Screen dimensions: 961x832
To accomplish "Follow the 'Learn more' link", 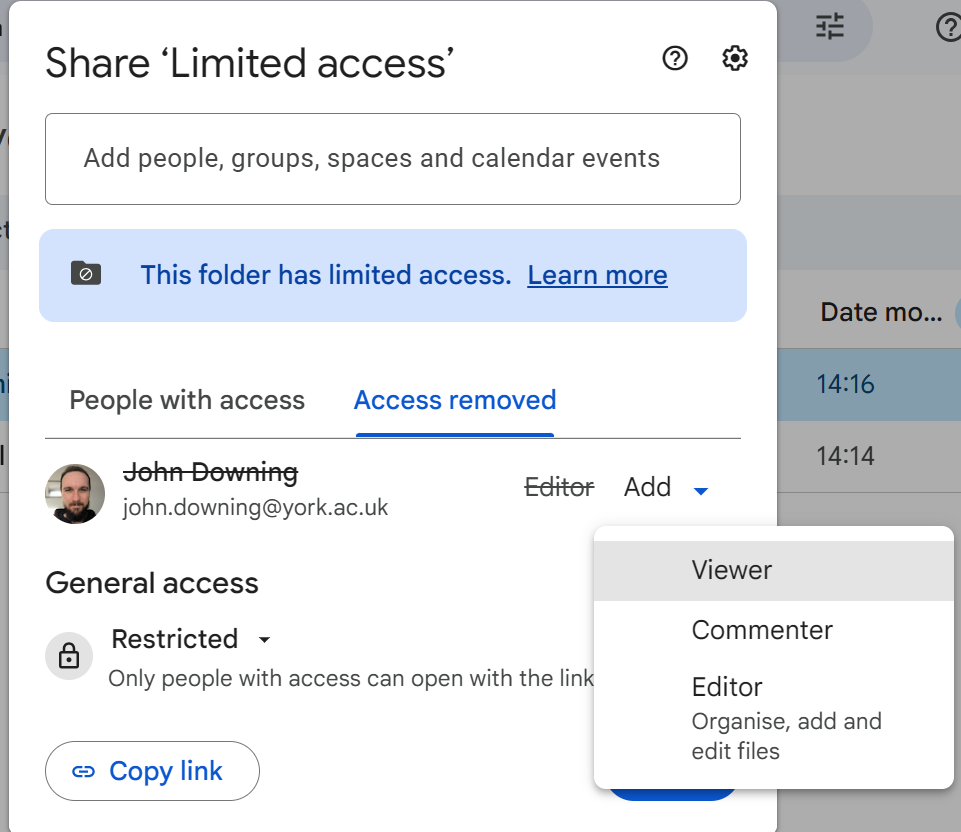I will [597, 275].
